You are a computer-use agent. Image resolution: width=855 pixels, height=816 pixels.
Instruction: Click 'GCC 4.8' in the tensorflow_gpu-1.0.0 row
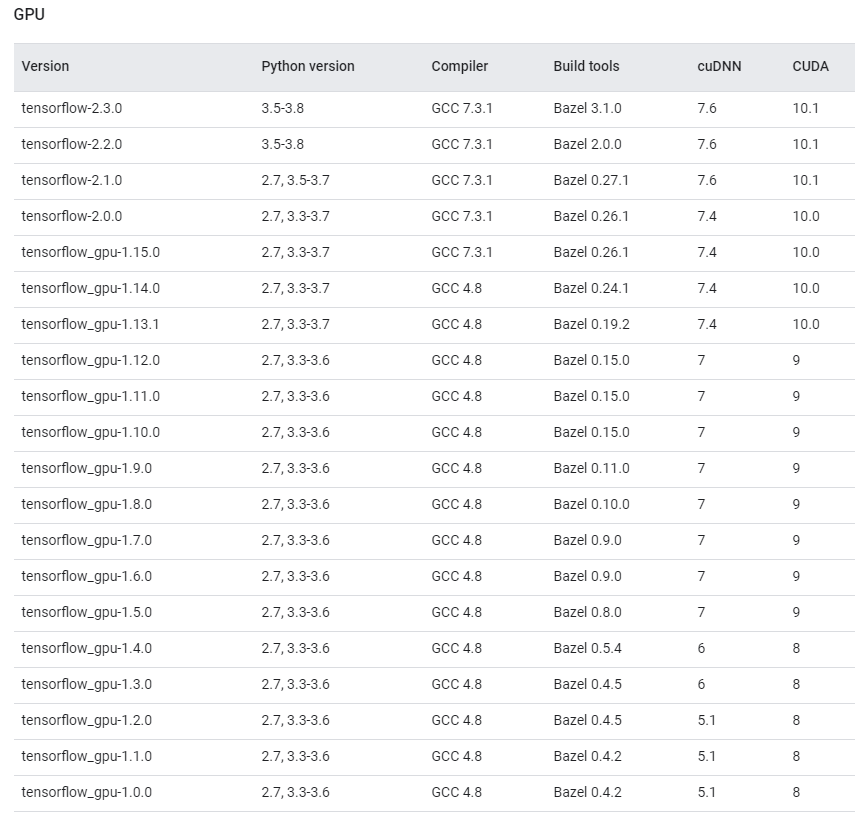[456, 792]
